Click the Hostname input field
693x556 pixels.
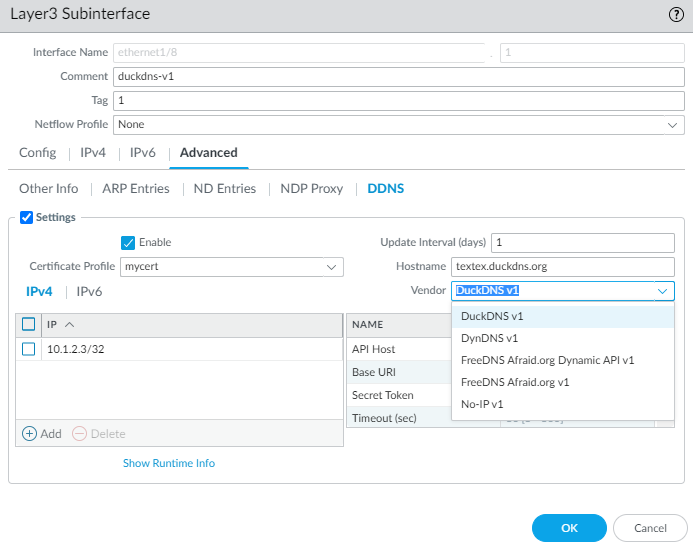pyautogui.click(x=562, y=267)
